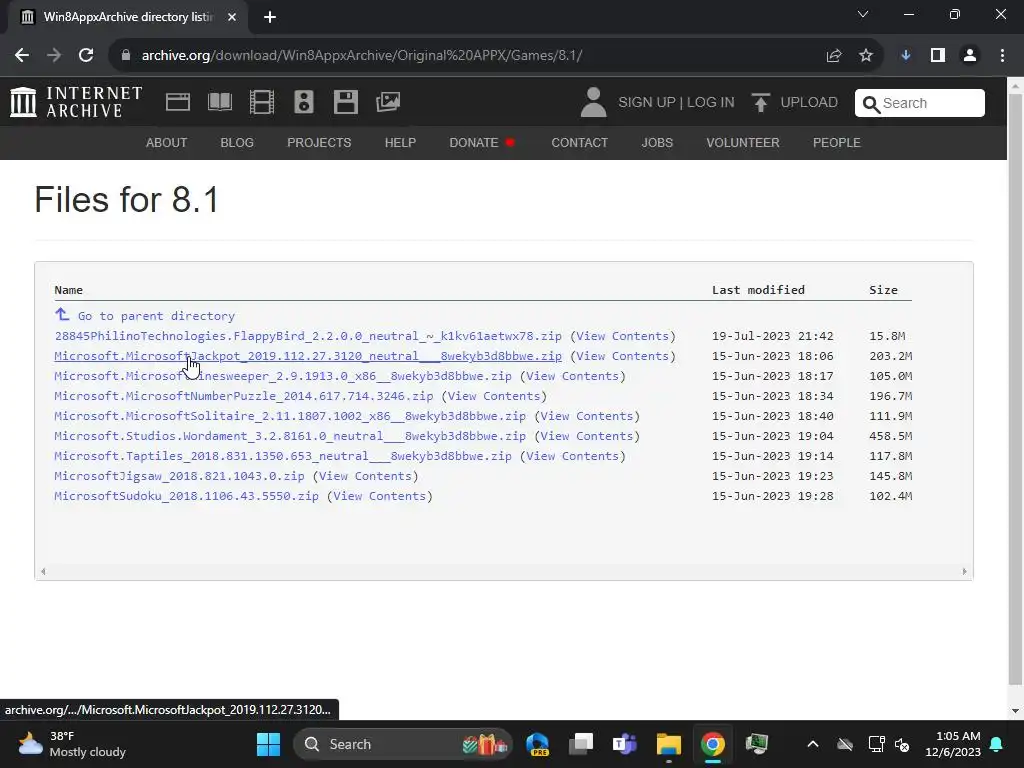Open the JOBS menu item
Viewport: 1024px width, 768px height.
pyautogui.click(x=657, y=142)
